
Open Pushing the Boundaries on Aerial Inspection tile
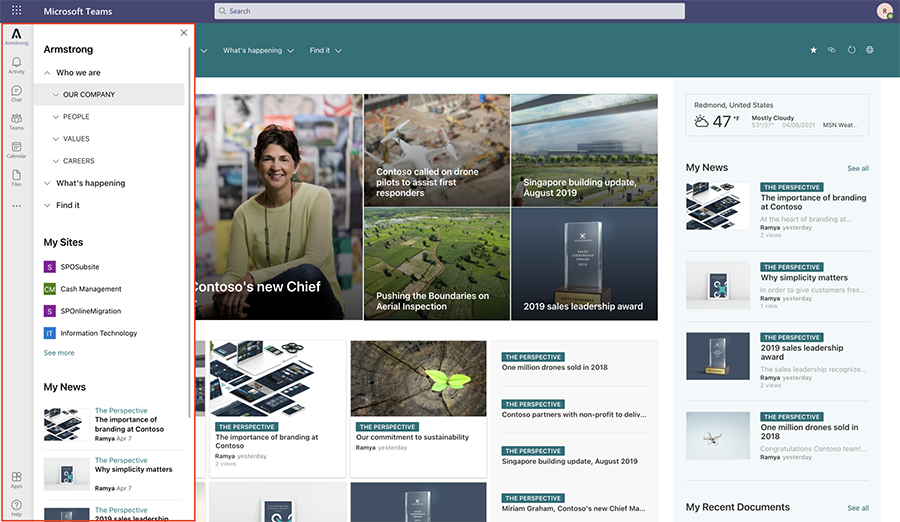pyautogui.click(x=437, y=264)
